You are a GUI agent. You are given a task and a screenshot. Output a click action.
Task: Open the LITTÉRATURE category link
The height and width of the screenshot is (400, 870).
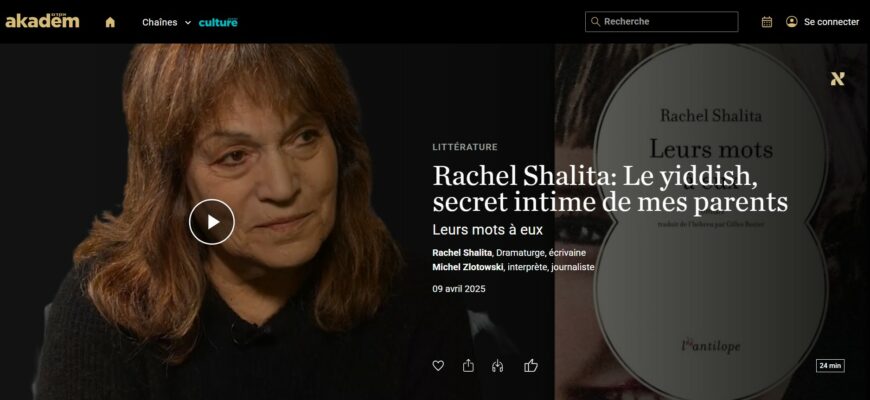[465, 147]
